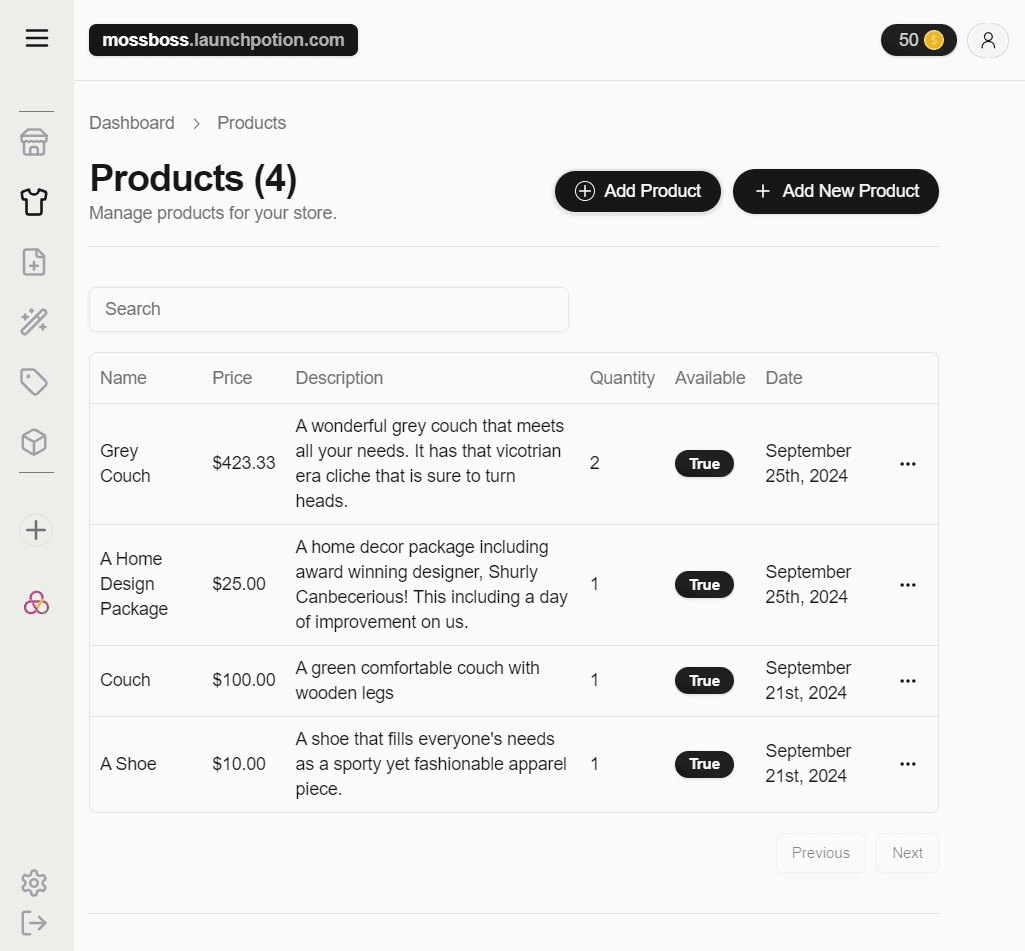Open the tags section from sidebar
Screen dimensions: 1025x951
click(x=34, y=381)
